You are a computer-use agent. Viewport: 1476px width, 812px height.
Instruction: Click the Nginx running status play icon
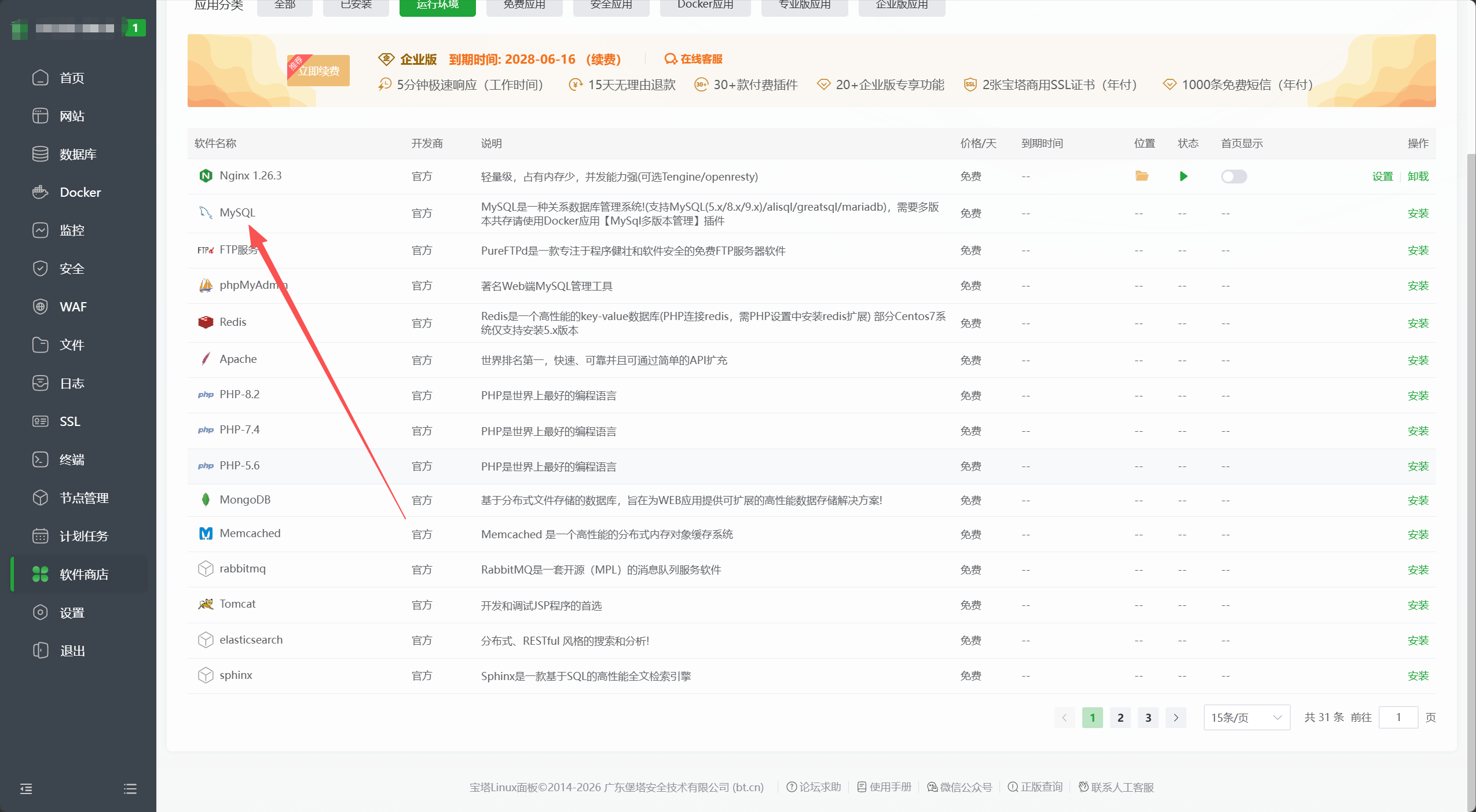coord(1184,176)
